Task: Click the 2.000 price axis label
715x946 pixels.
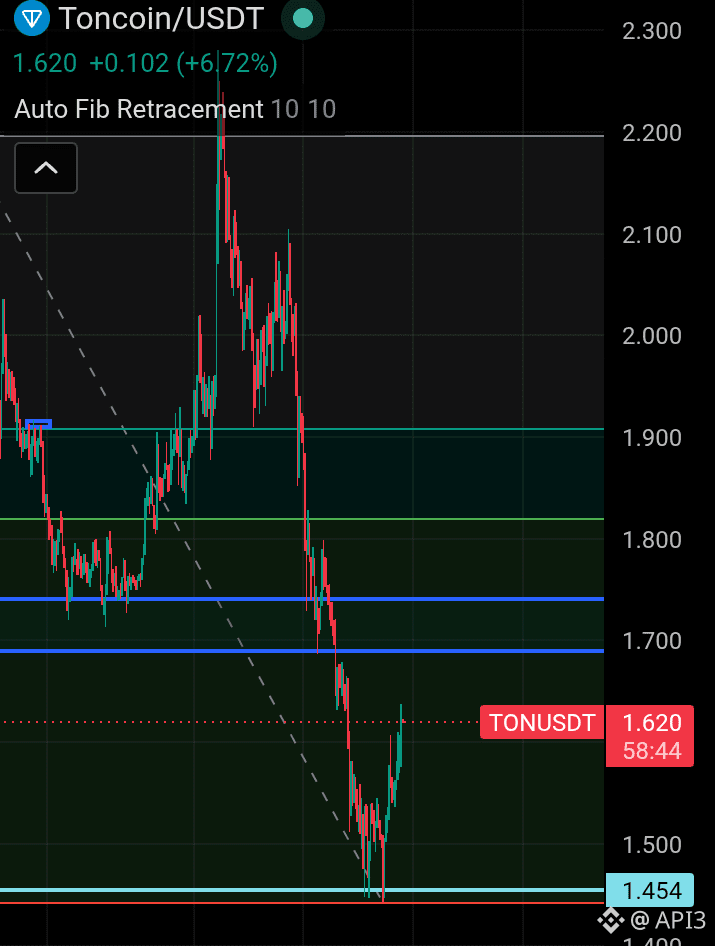Action: (x=652, y=336)
